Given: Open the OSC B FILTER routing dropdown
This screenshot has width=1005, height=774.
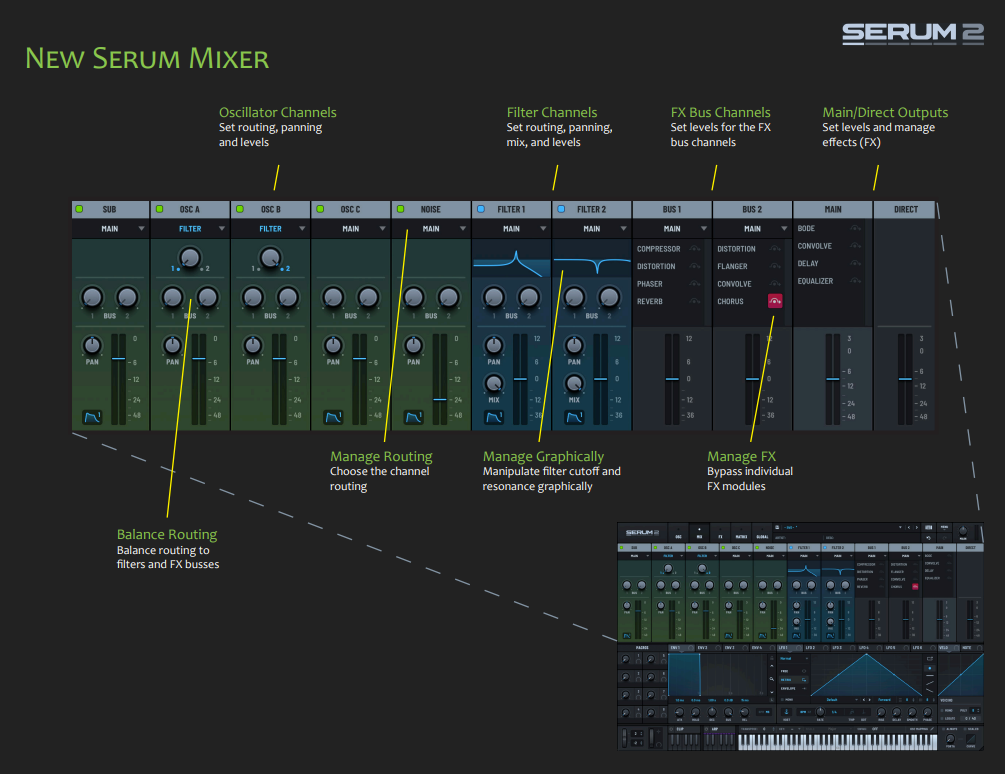Looking at the screenshot, I should pyautogui.click(x=270, y=229).
